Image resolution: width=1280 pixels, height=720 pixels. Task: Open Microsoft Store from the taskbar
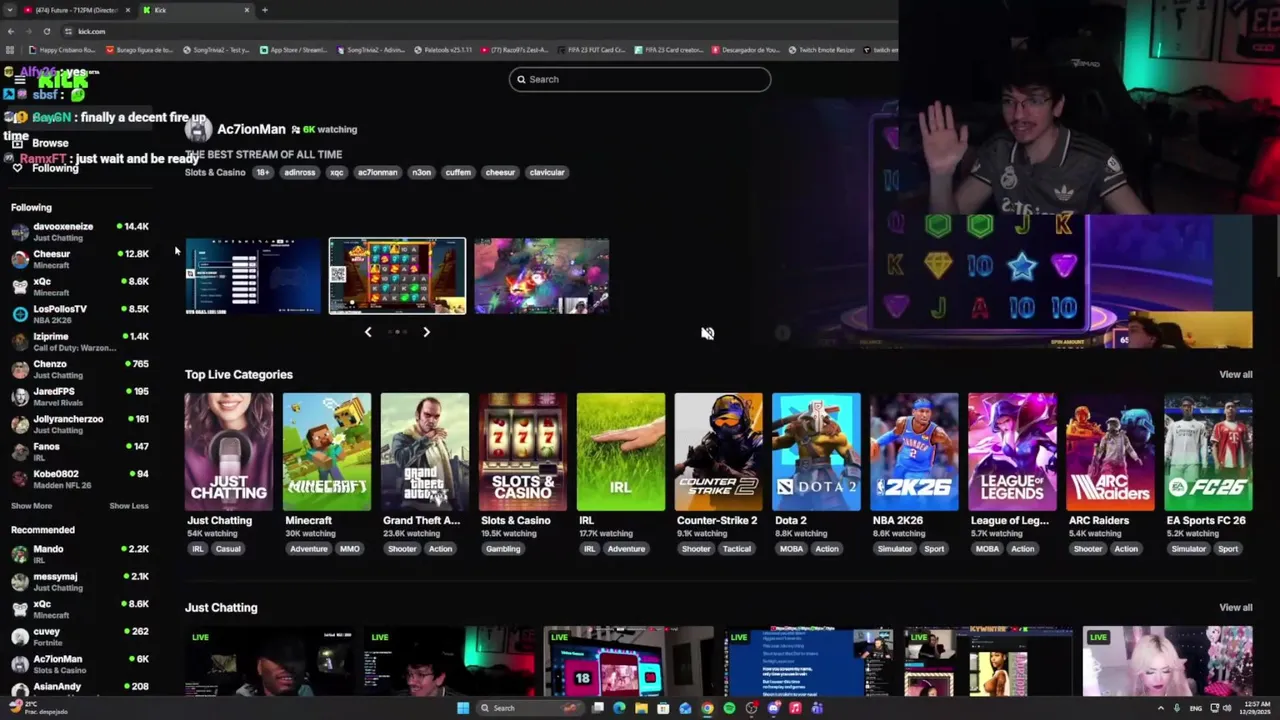[663, 708]
